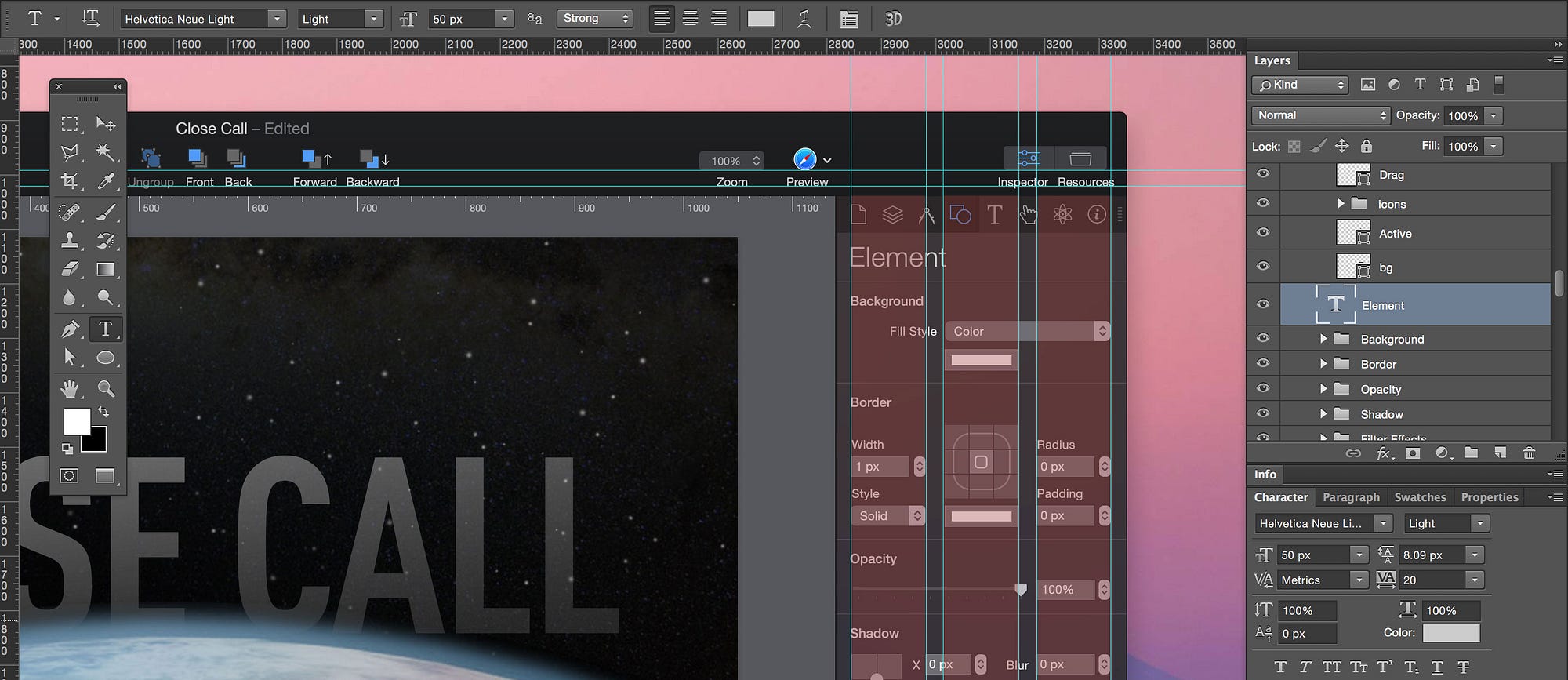Select the Zoom magnifier tool in tools panel
Viewport: 1568px width, 680px height.
coord(106,388)
